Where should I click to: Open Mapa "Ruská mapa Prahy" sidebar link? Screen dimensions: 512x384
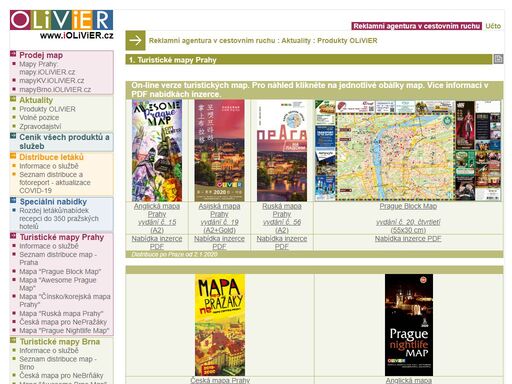pos(61,313)
